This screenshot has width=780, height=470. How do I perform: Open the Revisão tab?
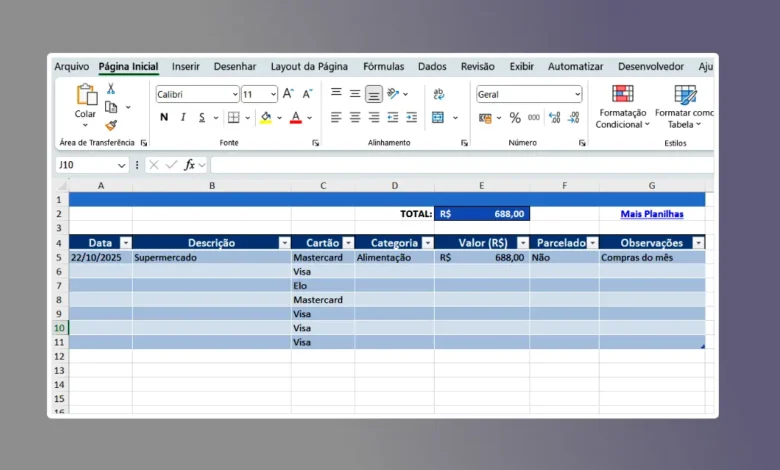tap(478, 66)
